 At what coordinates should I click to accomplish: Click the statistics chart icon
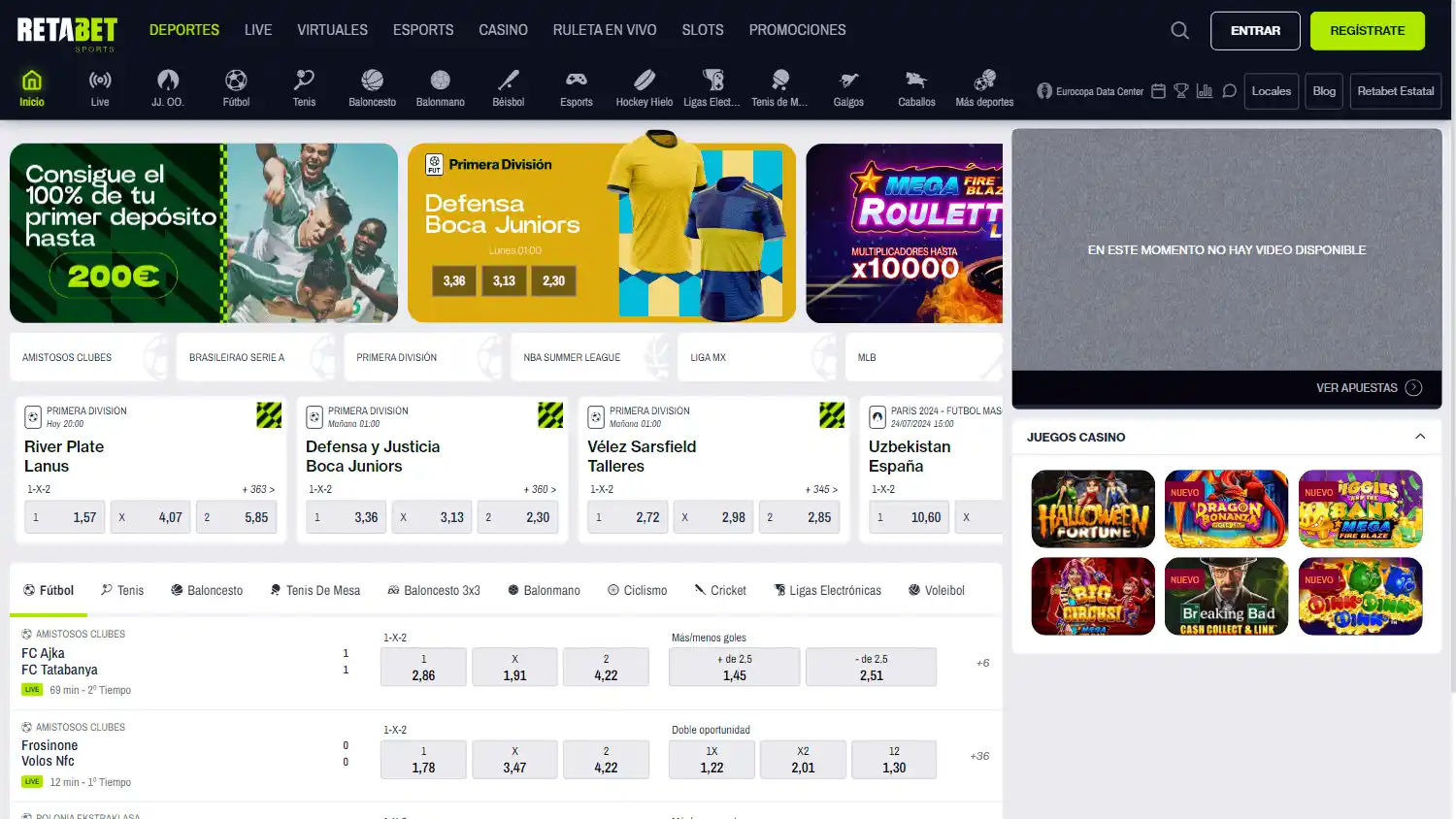tap(1205, 91)
